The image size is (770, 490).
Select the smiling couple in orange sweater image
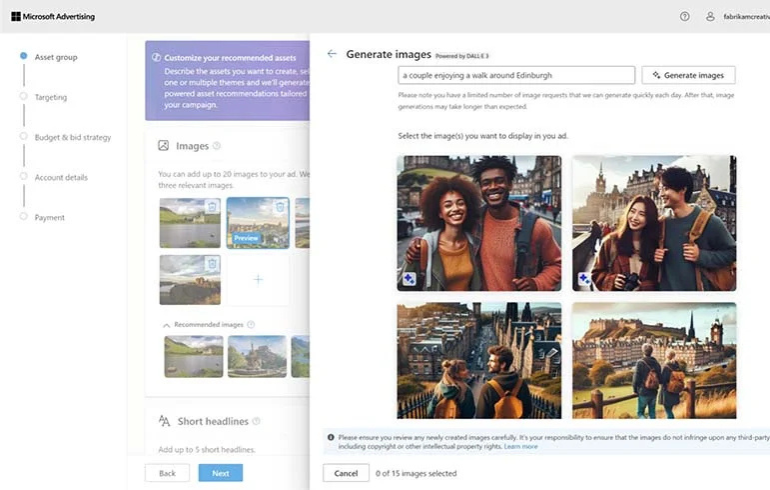(x=479, y=223)
